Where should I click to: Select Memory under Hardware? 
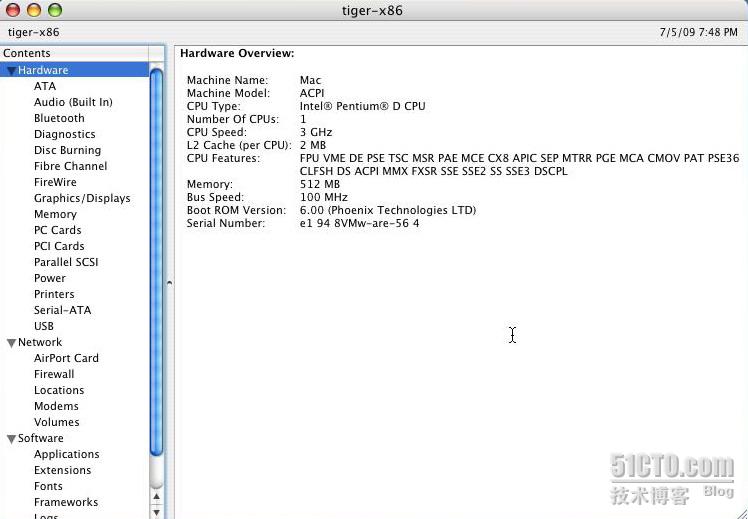[55, 214]
